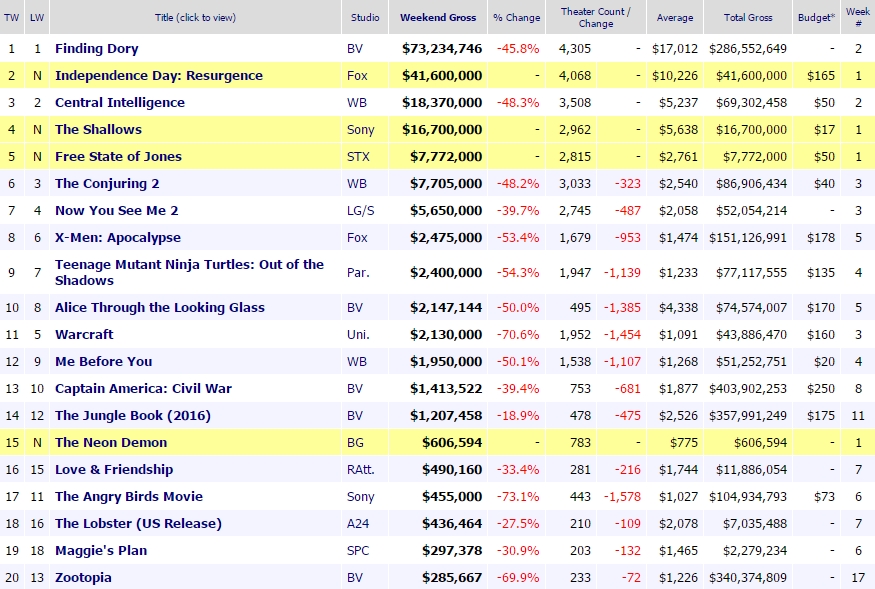Viewport: 875px width, 589px height.
Task: Click The Lobster (US Release) link
Action: pos(138,524)
